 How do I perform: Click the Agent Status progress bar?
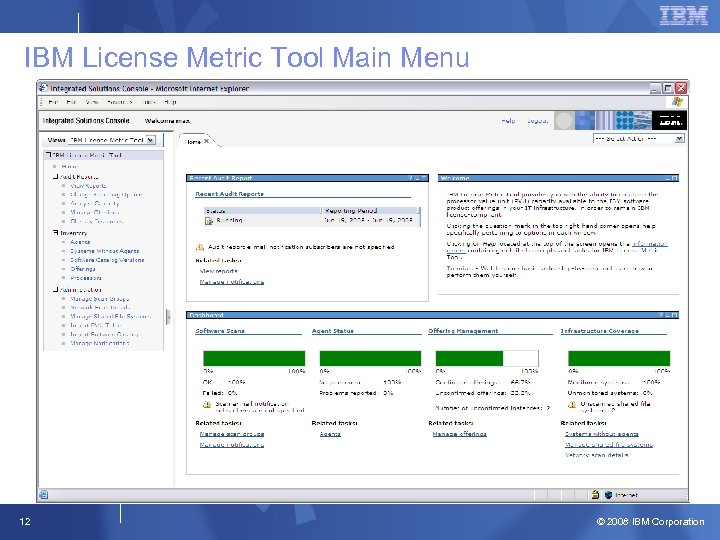(370, 359)
